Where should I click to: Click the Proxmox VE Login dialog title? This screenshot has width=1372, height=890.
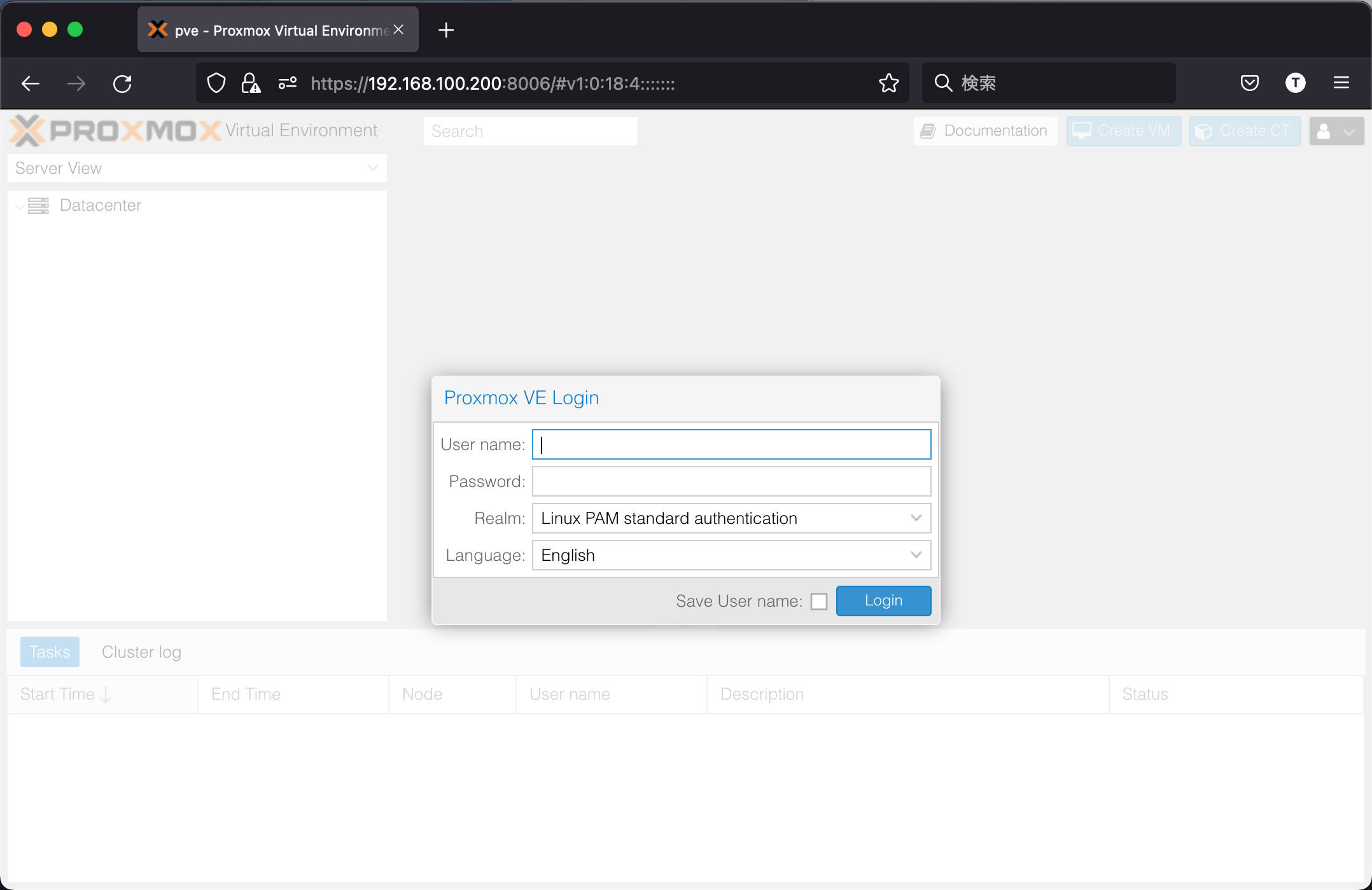(521, 398)
